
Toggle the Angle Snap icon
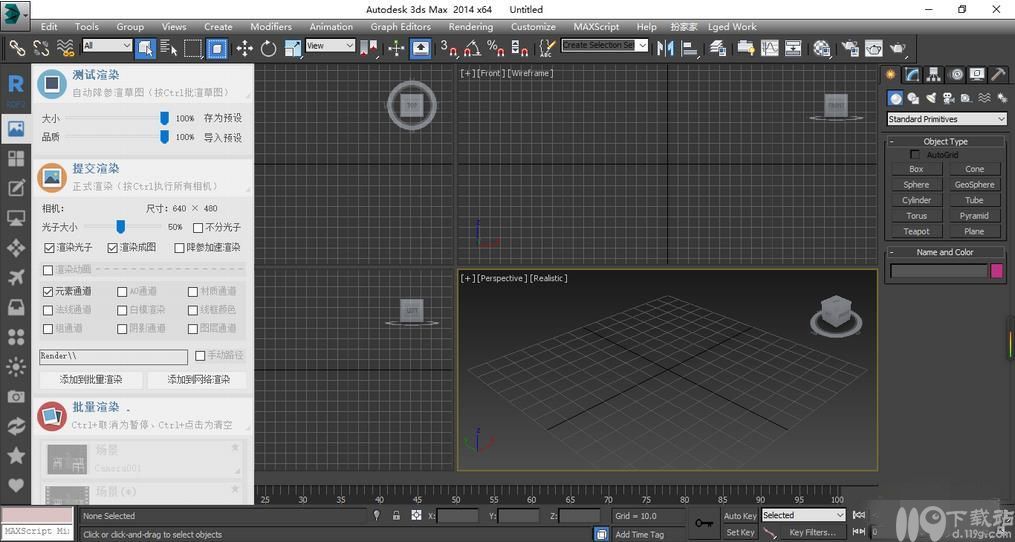[x=473, y=47]
